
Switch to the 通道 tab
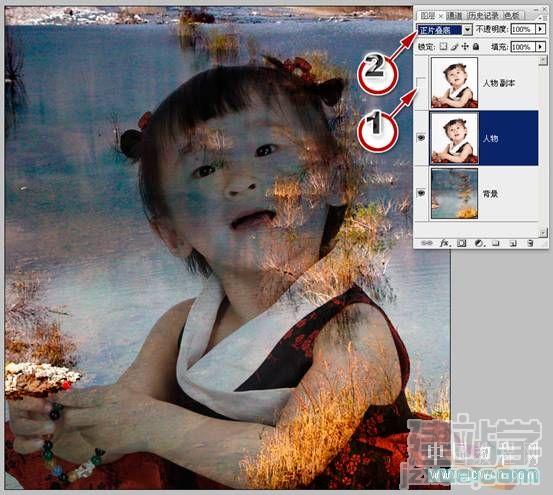tap(455, 16)
